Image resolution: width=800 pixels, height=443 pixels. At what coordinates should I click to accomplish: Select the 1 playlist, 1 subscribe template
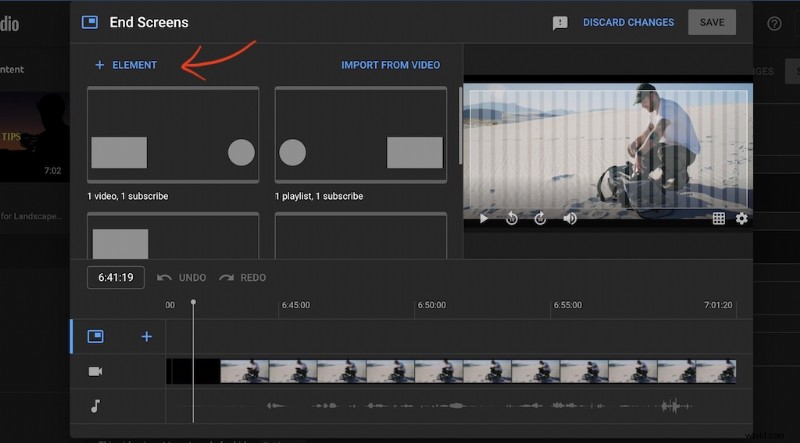(361, 135)
